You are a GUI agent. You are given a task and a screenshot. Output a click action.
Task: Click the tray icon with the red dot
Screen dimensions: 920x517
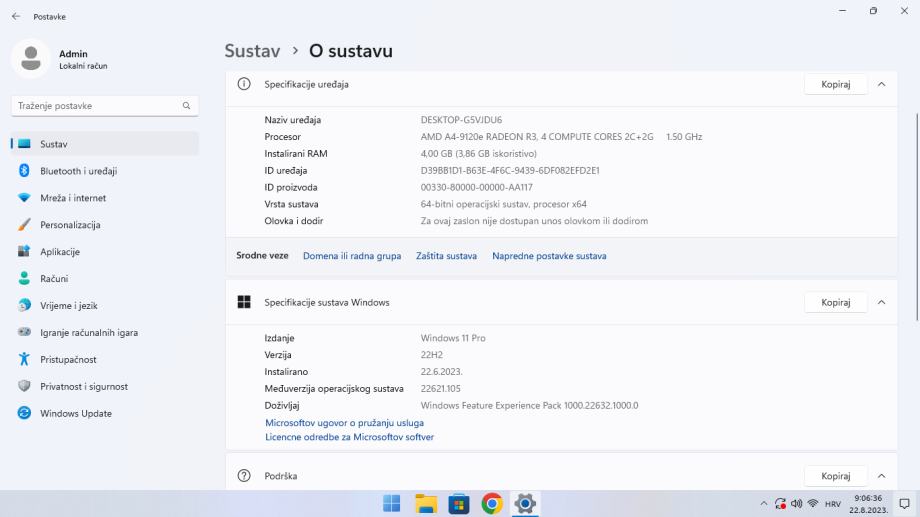780,504
